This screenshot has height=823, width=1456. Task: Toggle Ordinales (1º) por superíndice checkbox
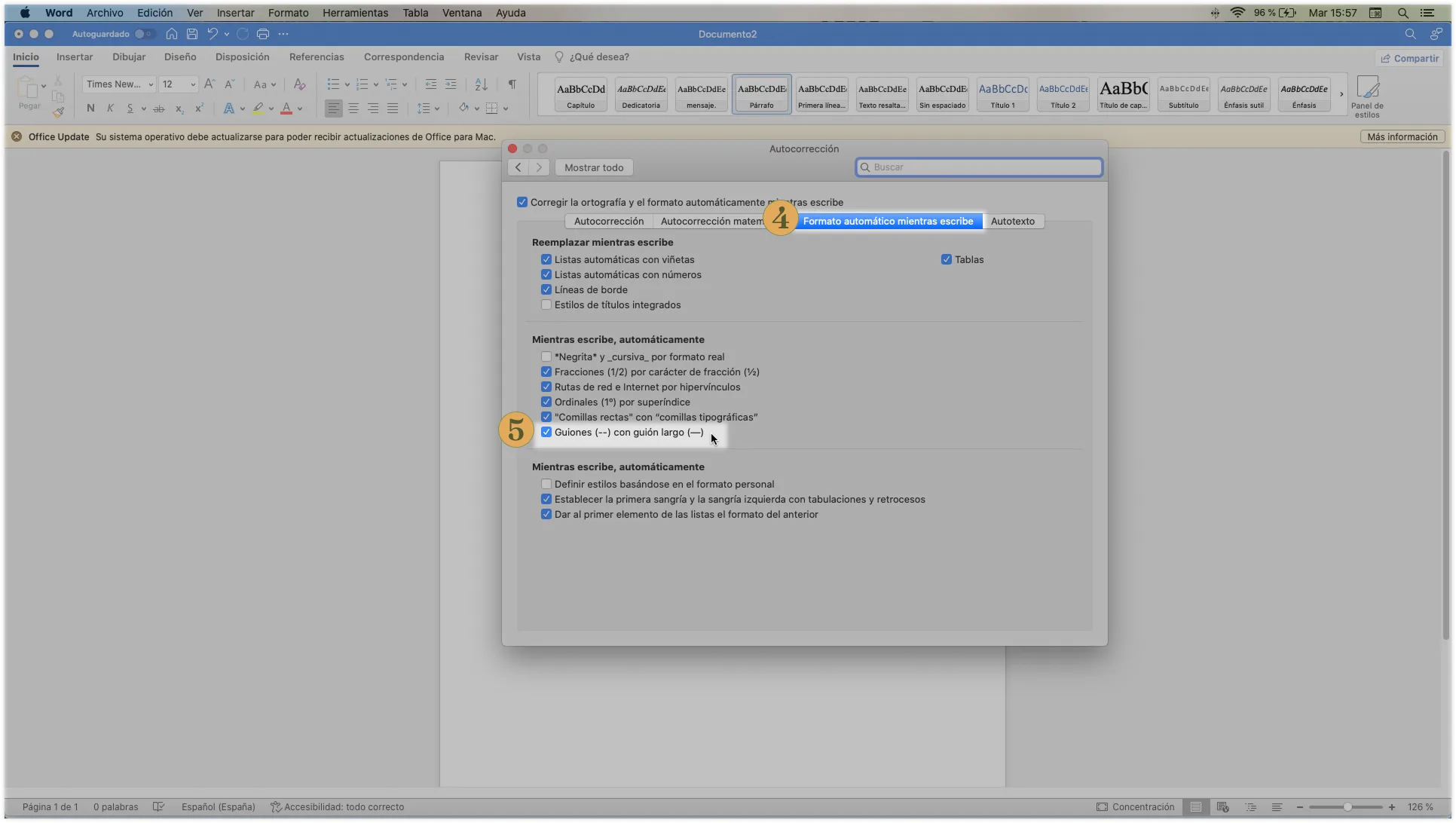pos(546,402)
